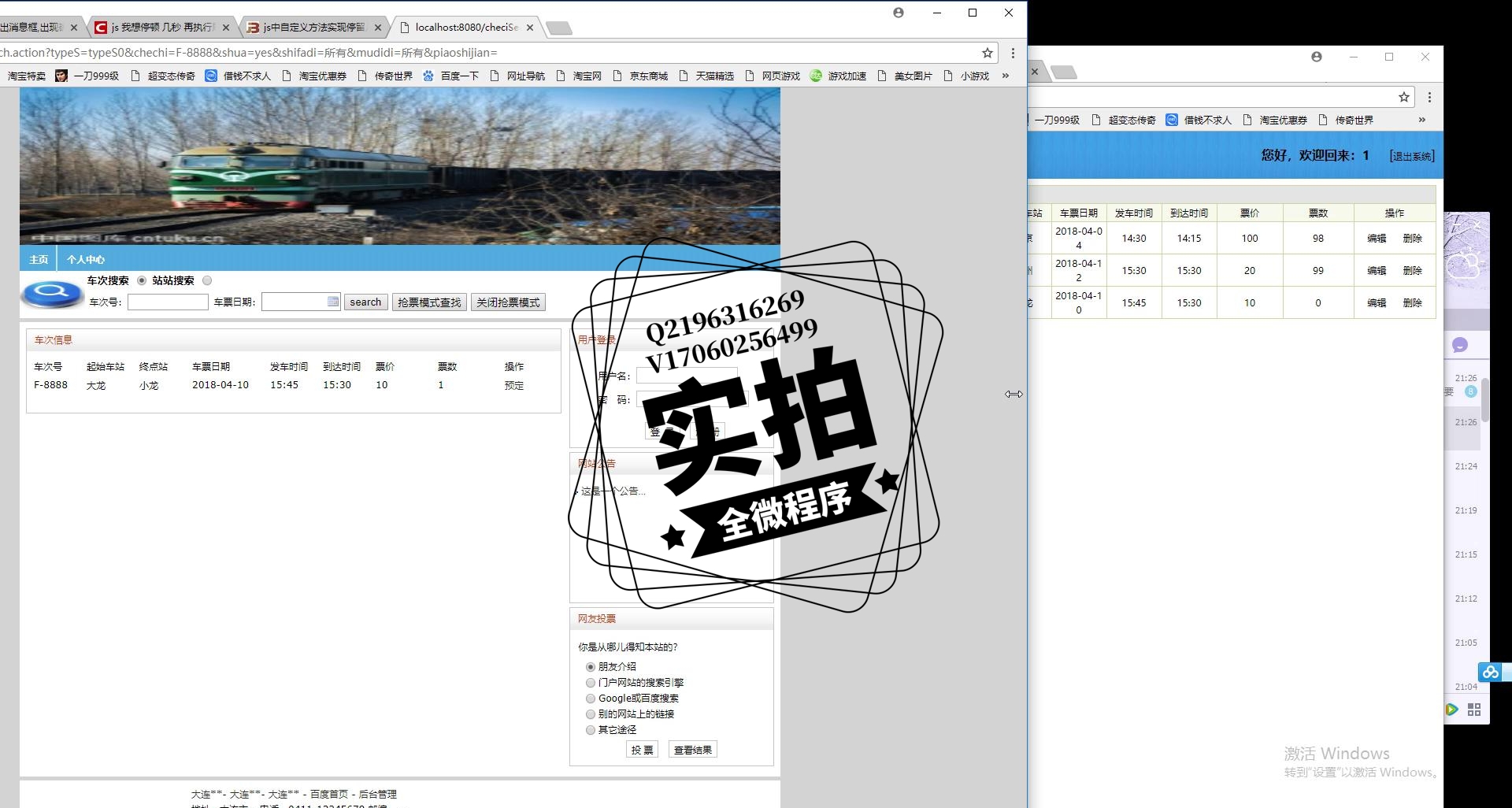1512x808 pixels.
Task: Click 删除 for the 2018-04-10 row
Action: [1413, 303]
